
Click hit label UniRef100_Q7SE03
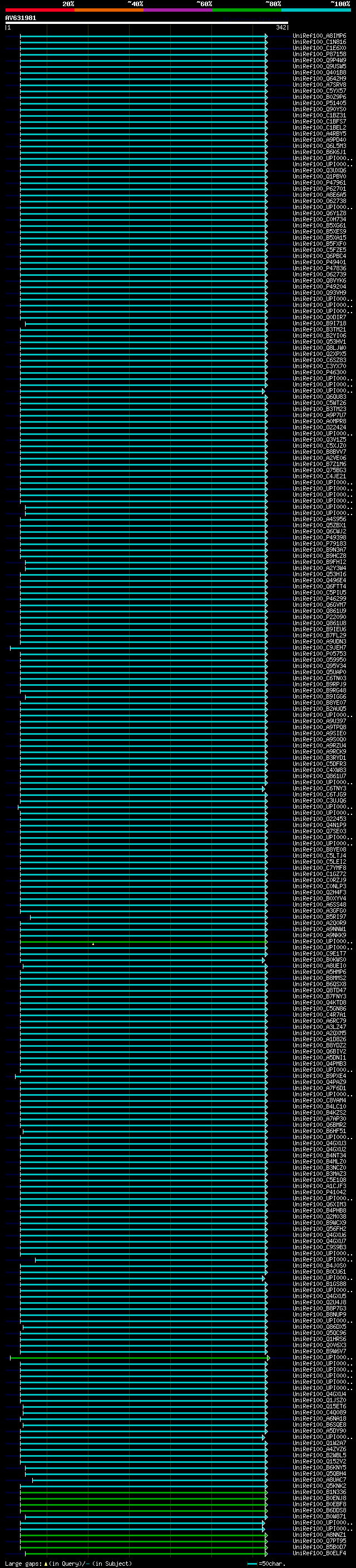[319, 831]
